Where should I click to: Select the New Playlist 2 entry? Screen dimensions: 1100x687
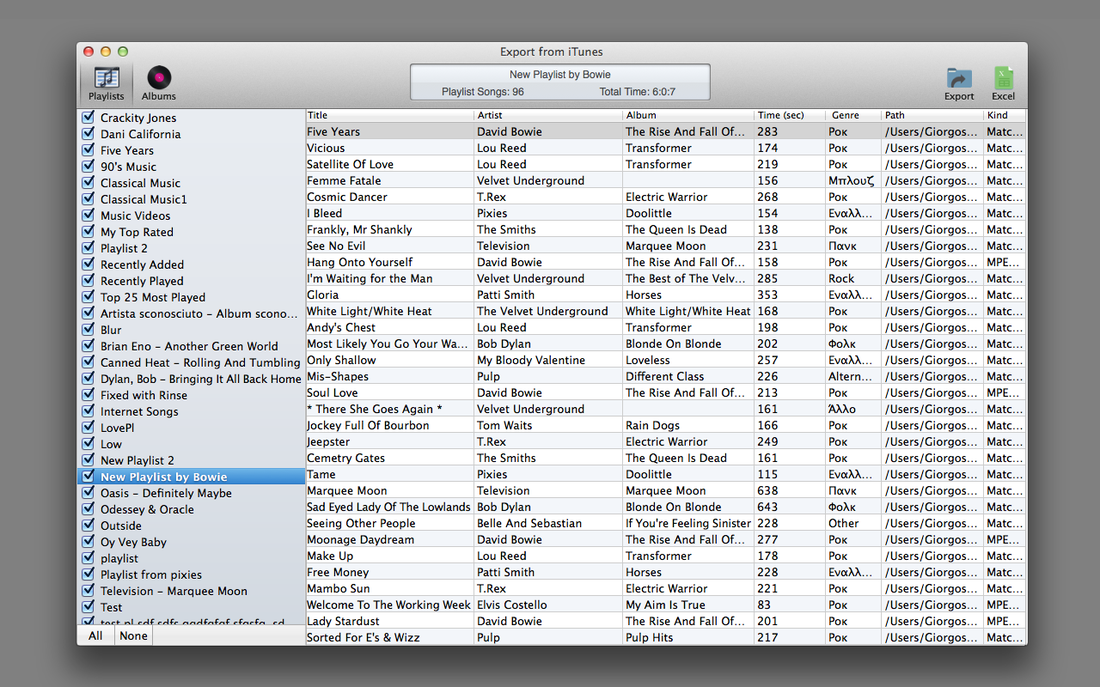point(137,460)
